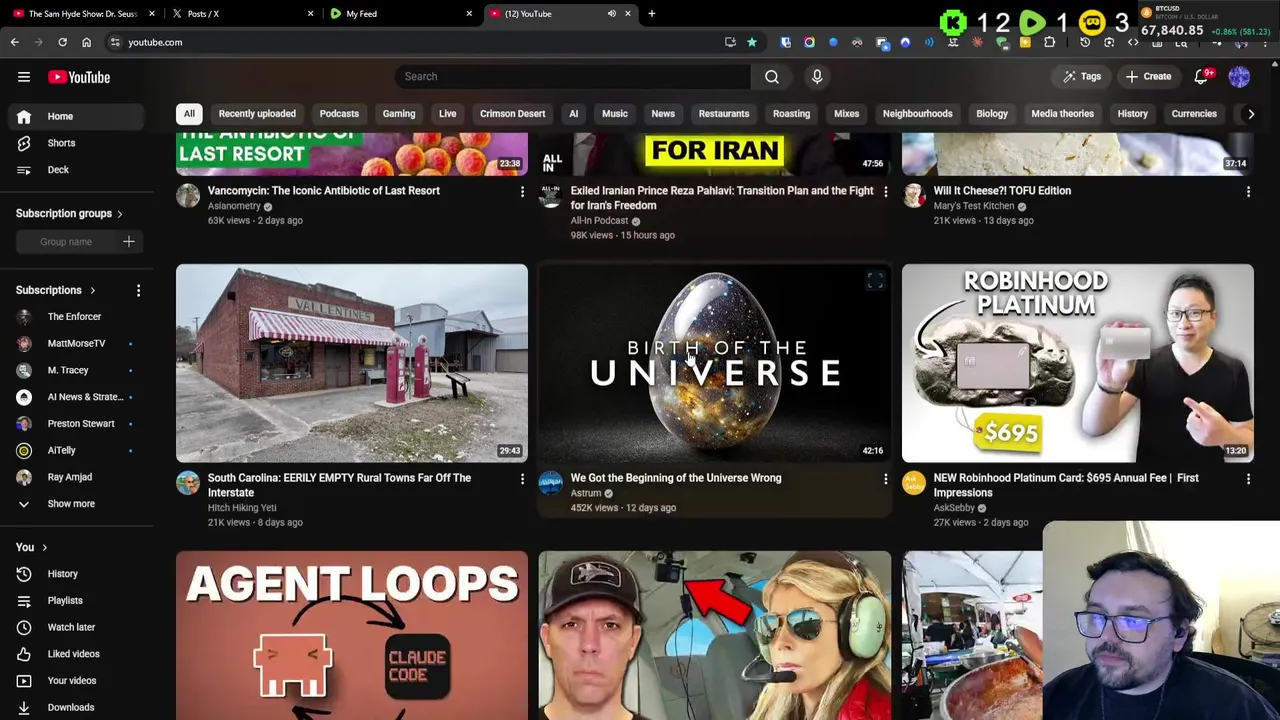Open the browser extensions puzzle icon
Viewport: 1280px width, 720px height.
[x=1049, y=42]
